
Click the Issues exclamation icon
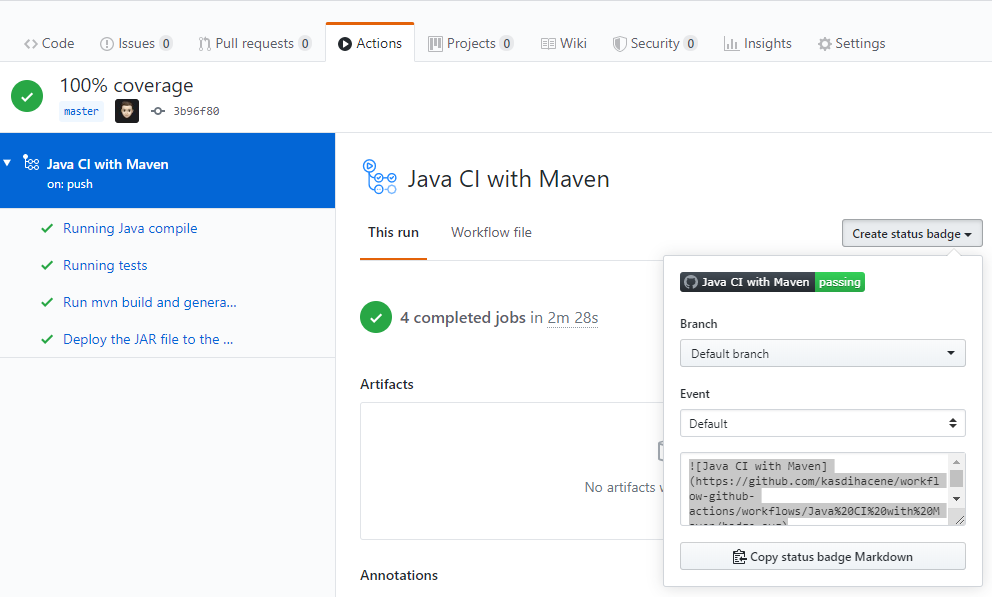[x=106, y=44]
